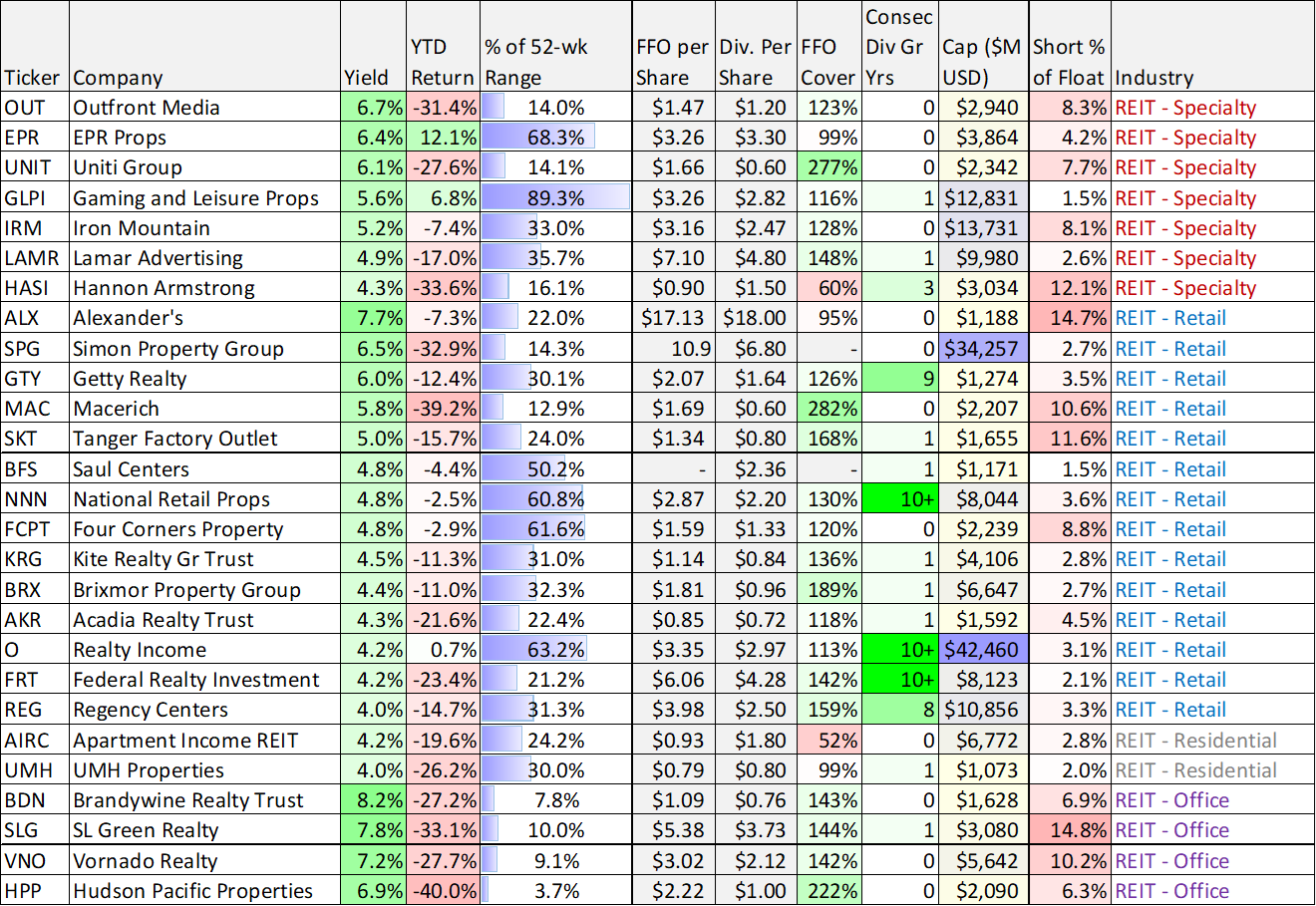The width and height of the screenshot is (1316, 906).
Task: Select the FCPT ticker cell
Action: point(35,529)
